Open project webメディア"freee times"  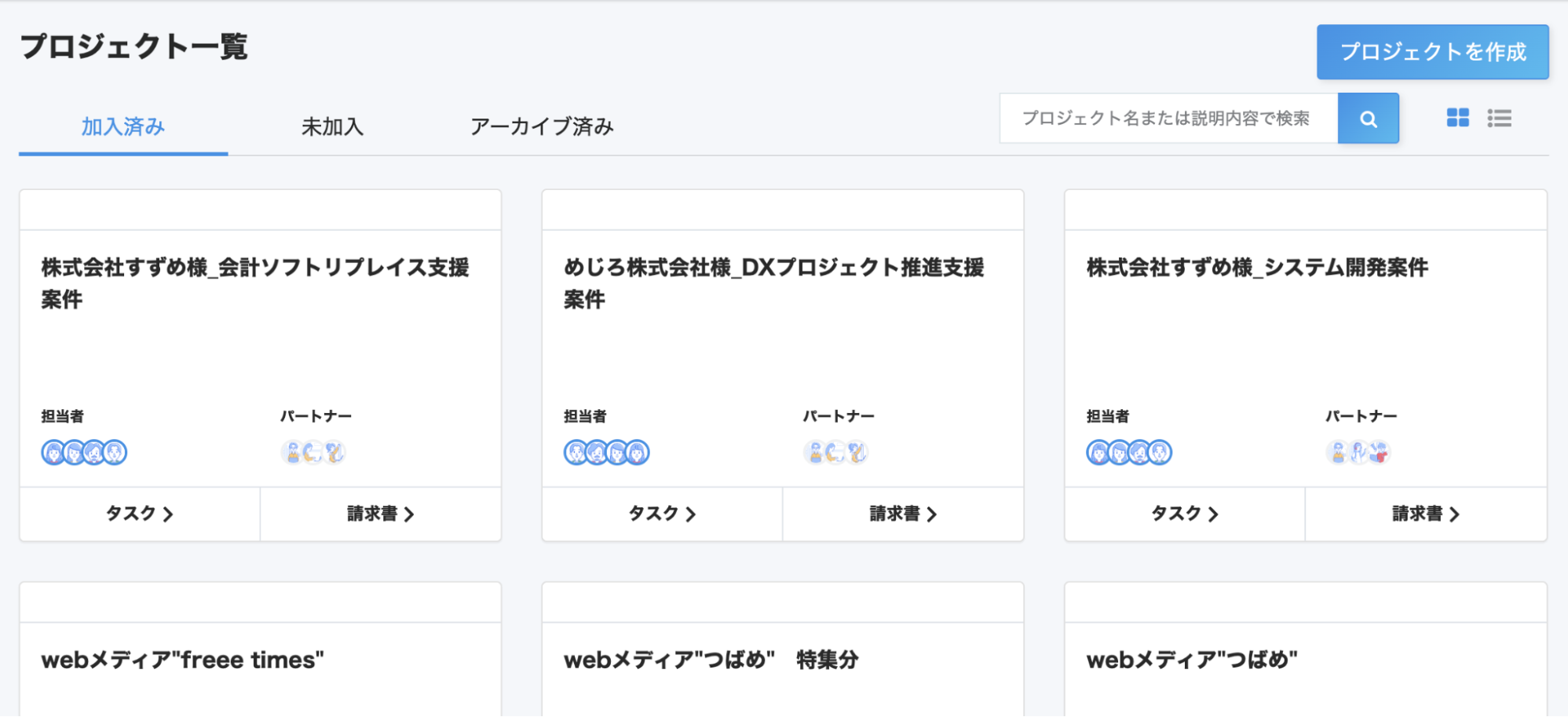pos(183,660)
